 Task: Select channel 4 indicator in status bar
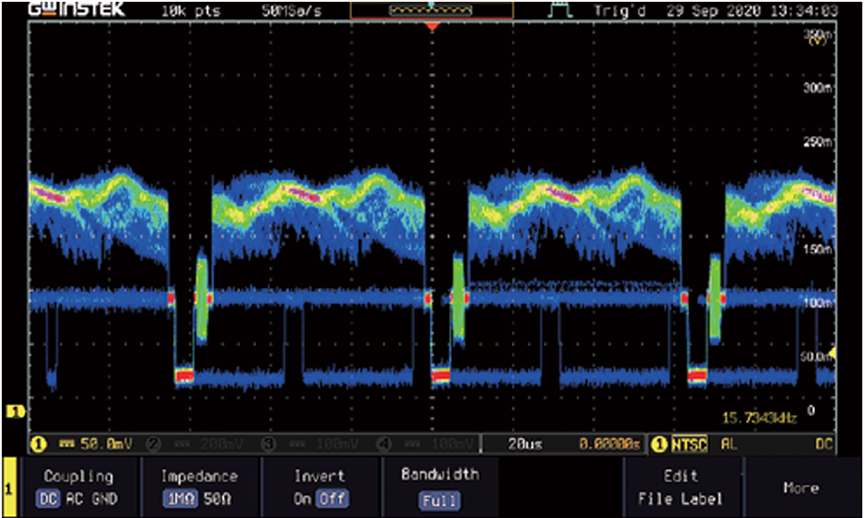[x=383, y=444]
